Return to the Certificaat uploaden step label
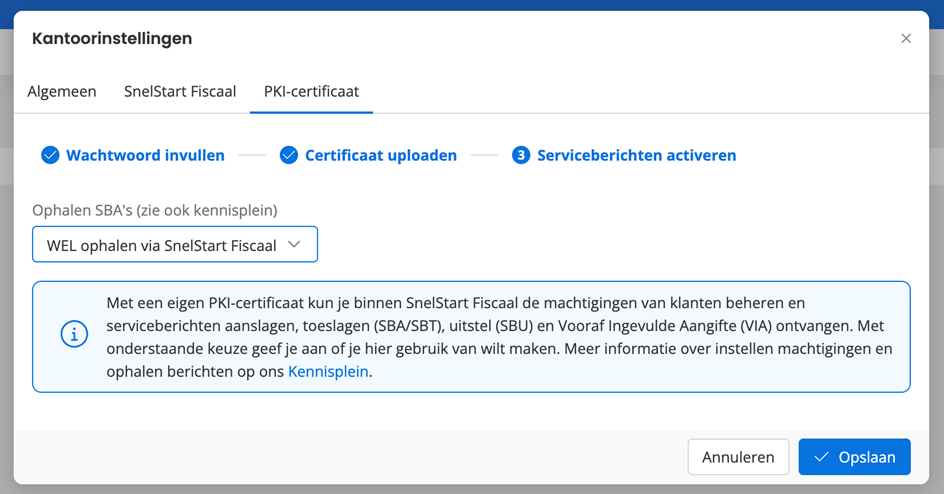The width and height of the screenshot is (944, 494). (x=380, y=155)
